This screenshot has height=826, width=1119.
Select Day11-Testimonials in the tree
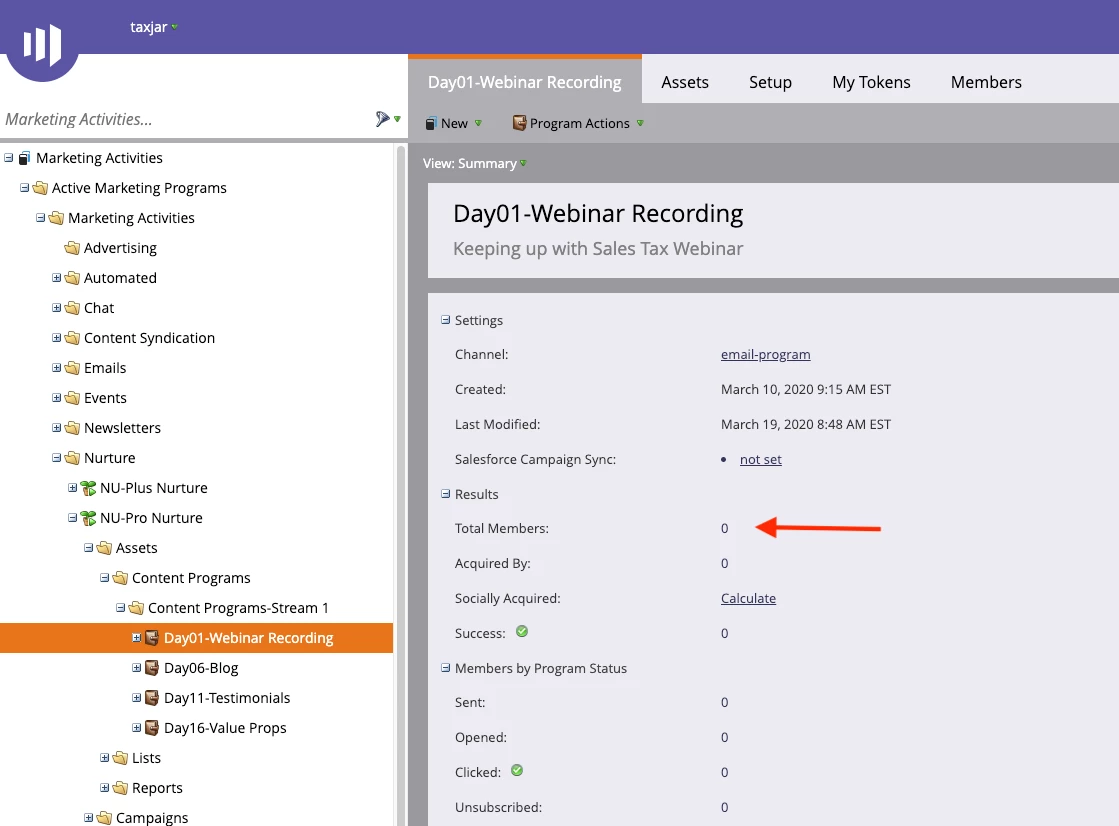pyautogui.click(x=227, y=698)
